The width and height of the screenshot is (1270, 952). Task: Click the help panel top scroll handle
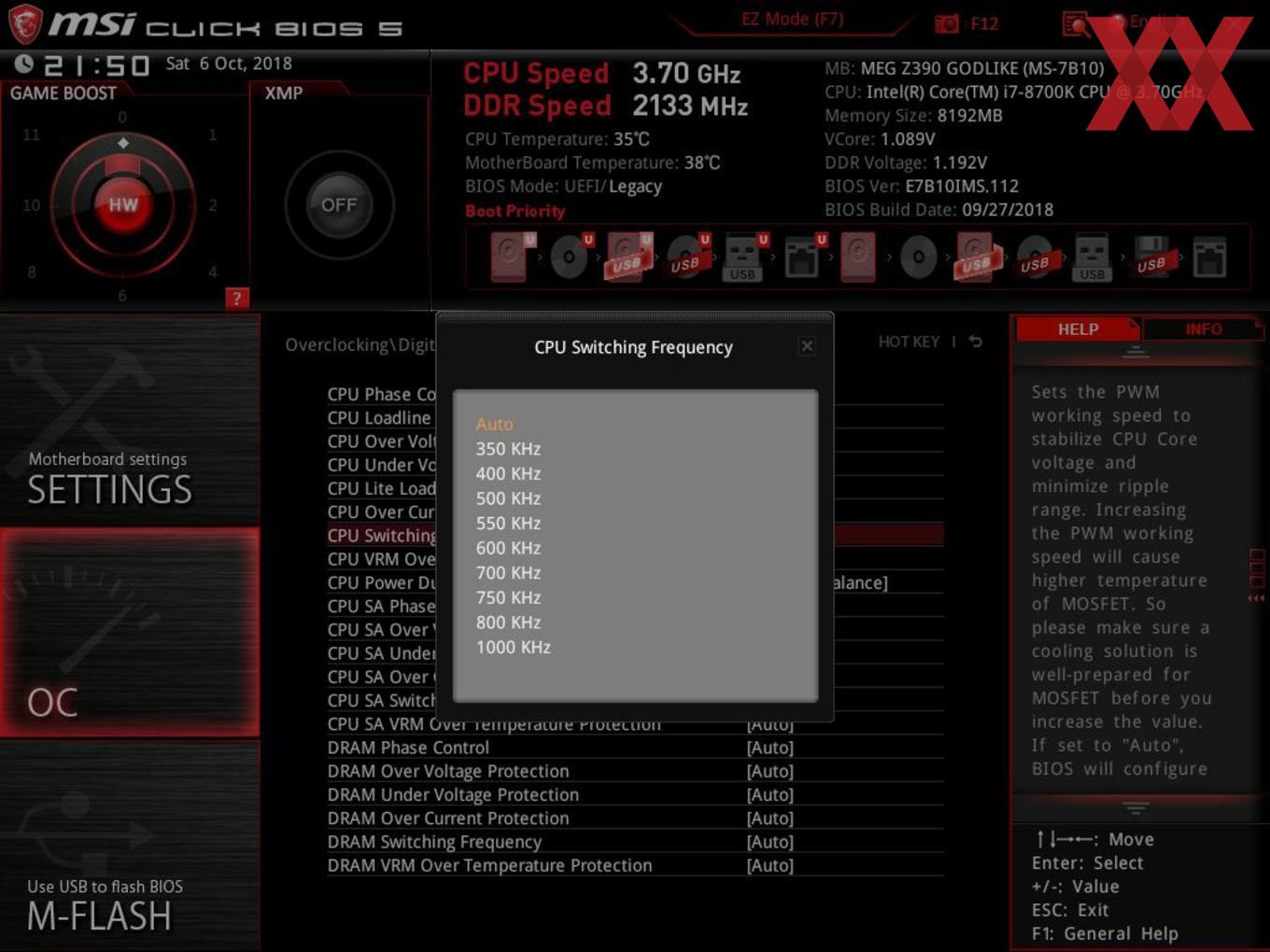click(1136, 352)
